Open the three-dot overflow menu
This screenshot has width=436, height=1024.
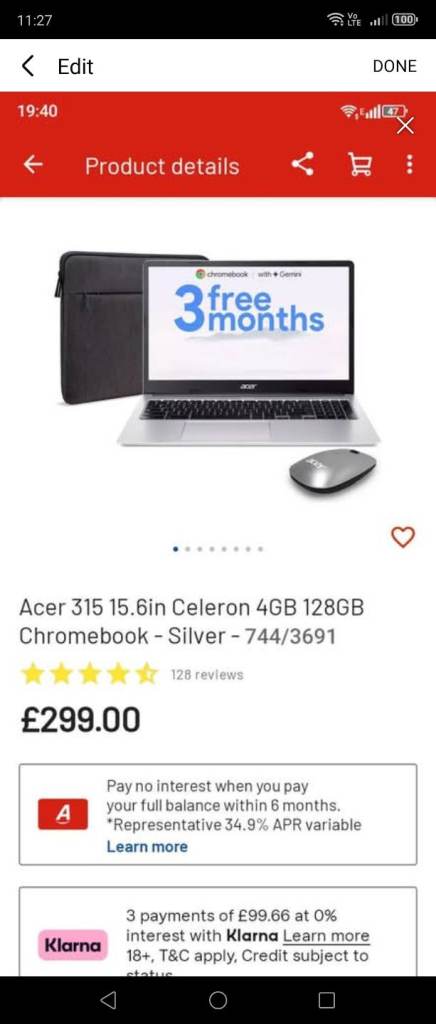coord(409,165)
